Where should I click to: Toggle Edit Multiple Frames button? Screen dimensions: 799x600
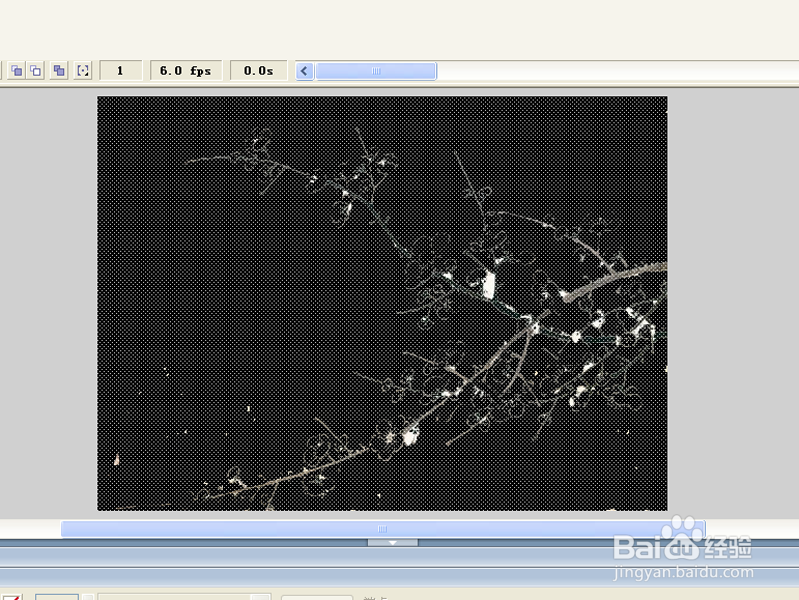(x=59, y=70)
